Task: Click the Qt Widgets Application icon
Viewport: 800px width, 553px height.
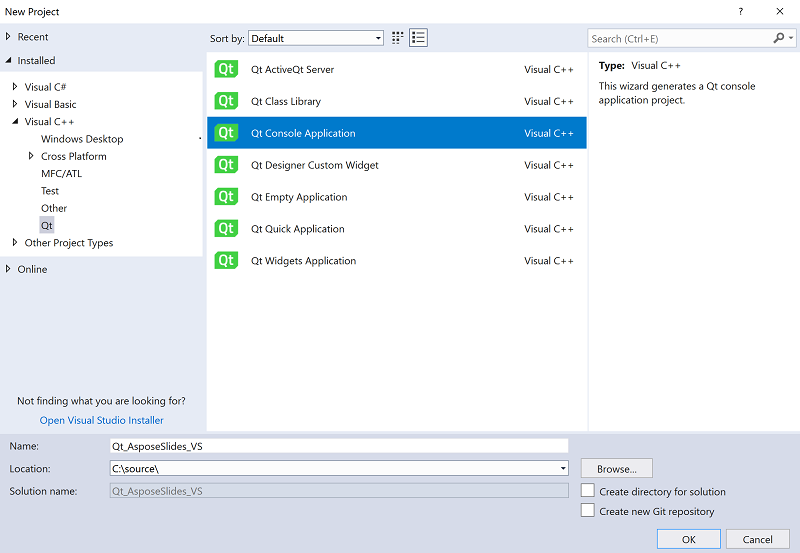Action: pos(226,260)
